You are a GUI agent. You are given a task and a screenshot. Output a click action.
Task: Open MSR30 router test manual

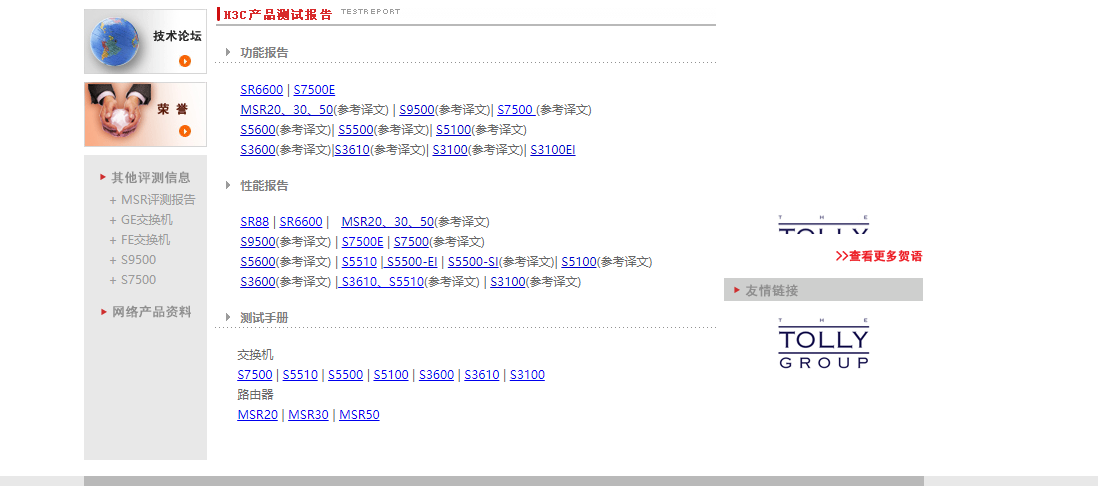(308, 415)
